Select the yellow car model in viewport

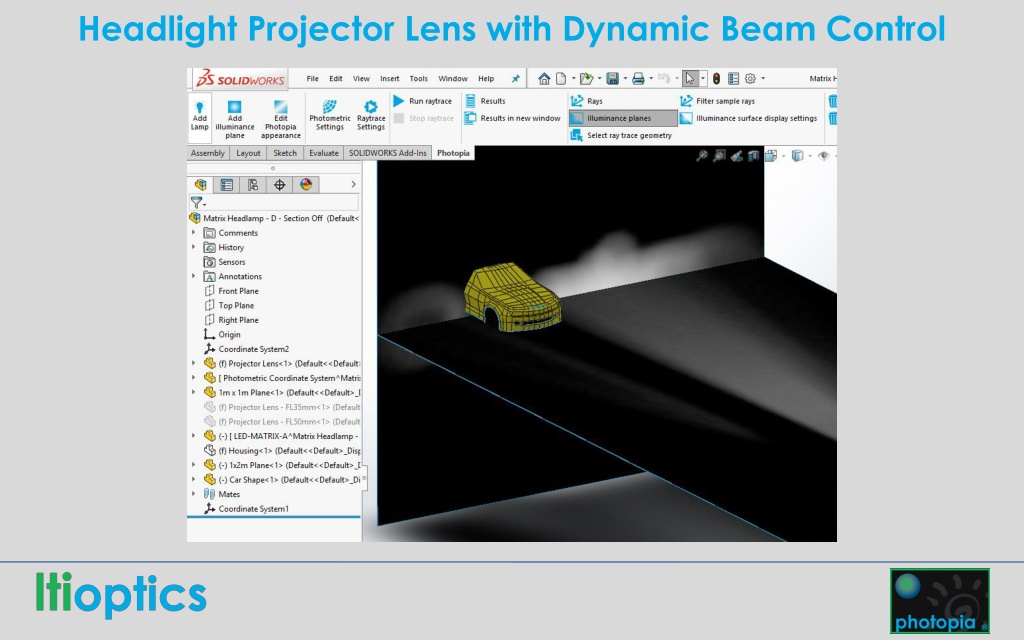[511, 298]
